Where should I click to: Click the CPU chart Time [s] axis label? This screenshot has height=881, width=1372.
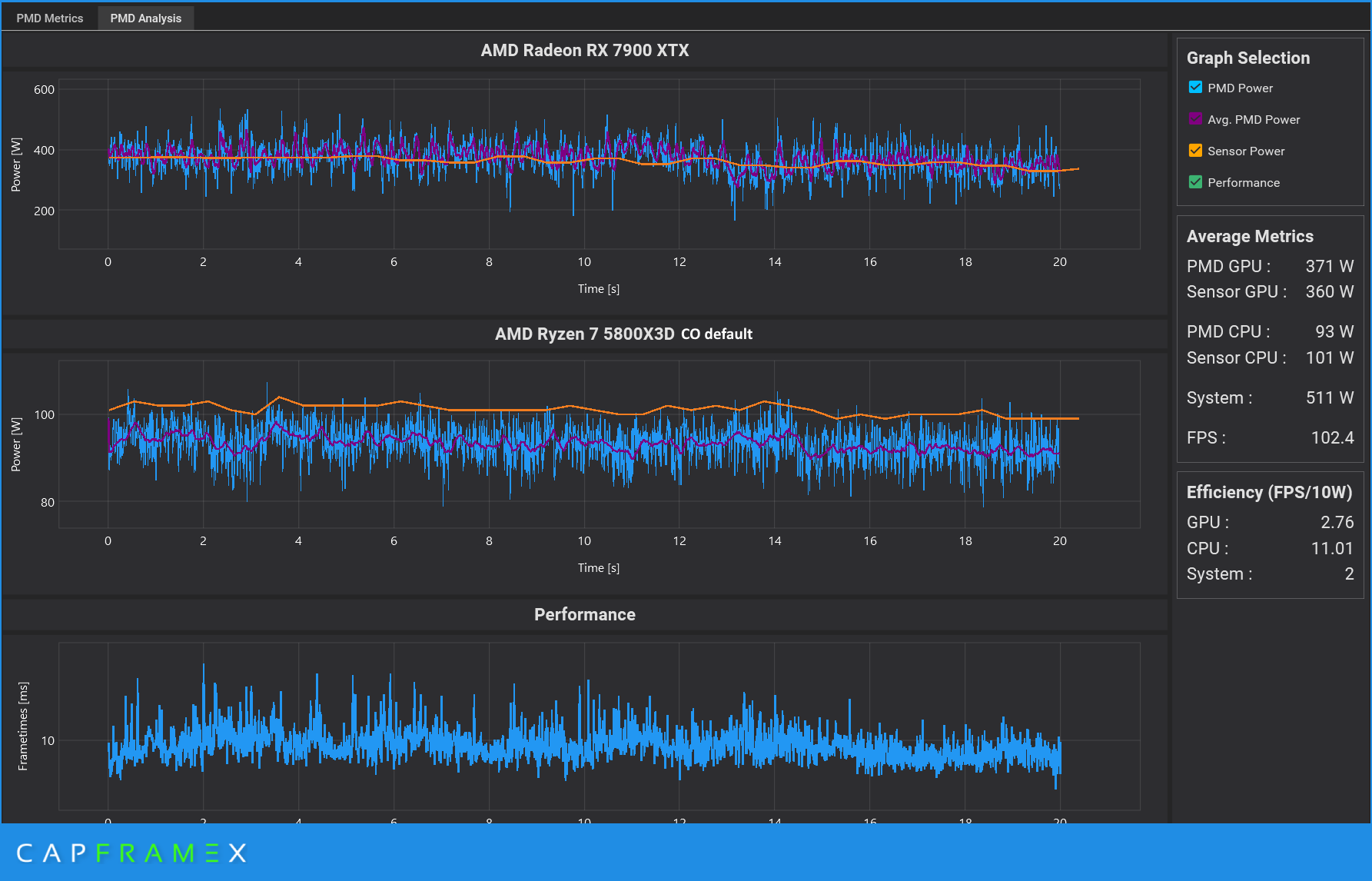[599, 567]
